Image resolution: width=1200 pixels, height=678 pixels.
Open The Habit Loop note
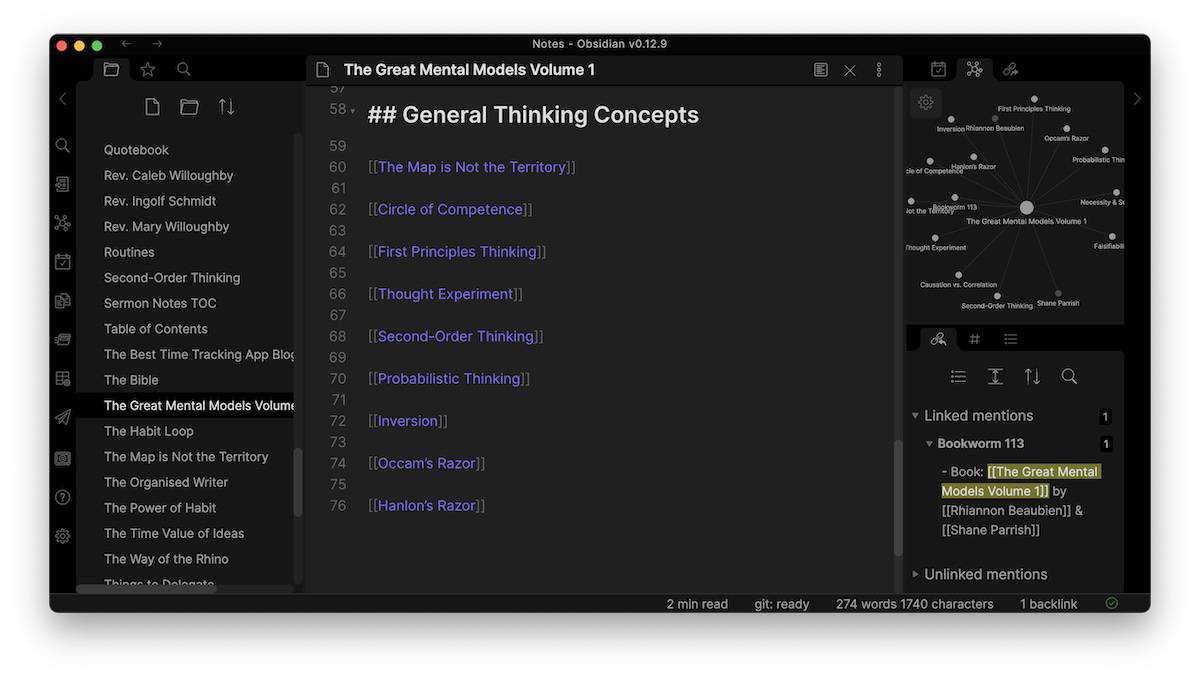tap(149, 431)
